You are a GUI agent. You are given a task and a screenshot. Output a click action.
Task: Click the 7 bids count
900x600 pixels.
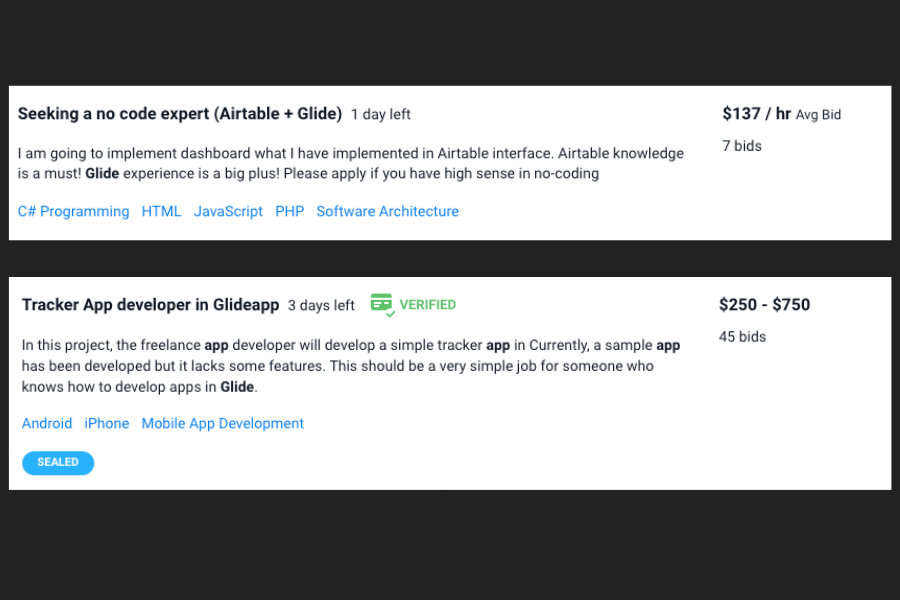coord(742,146)
